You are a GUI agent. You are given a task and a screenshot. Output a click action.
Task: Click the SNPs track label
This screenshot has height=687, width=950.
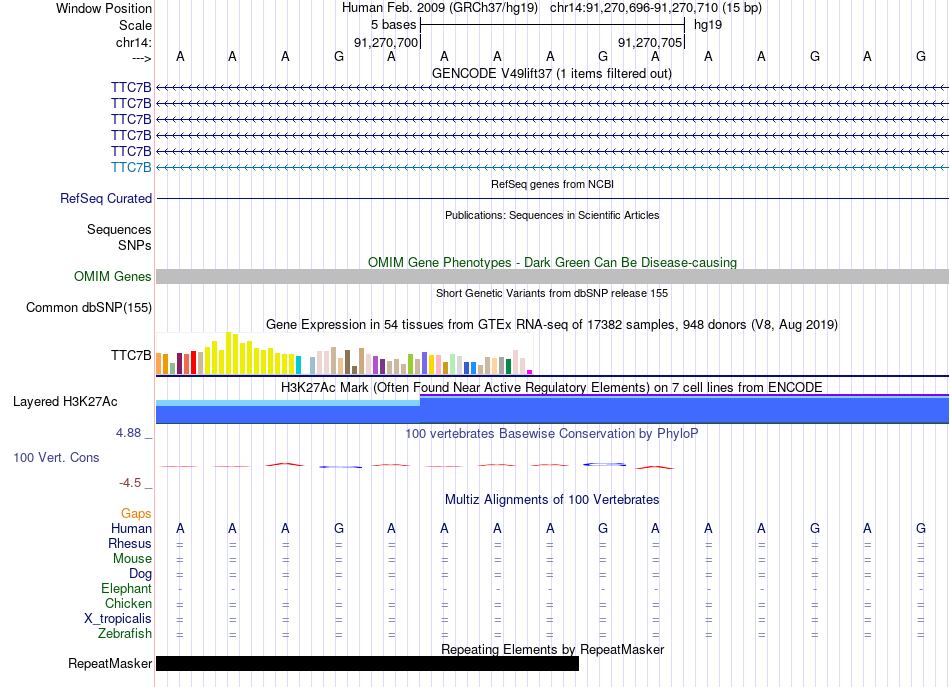pos(135,245)
